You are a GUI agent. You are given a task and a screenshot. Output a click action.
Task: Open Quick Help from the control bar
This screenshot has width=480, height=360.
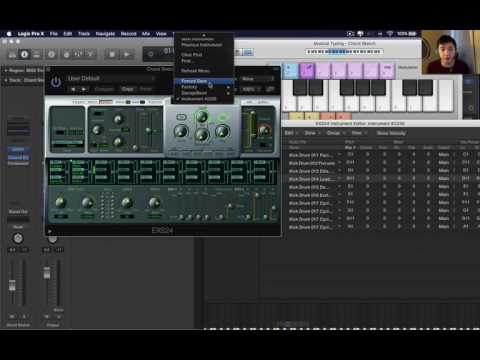click(51, 54)
